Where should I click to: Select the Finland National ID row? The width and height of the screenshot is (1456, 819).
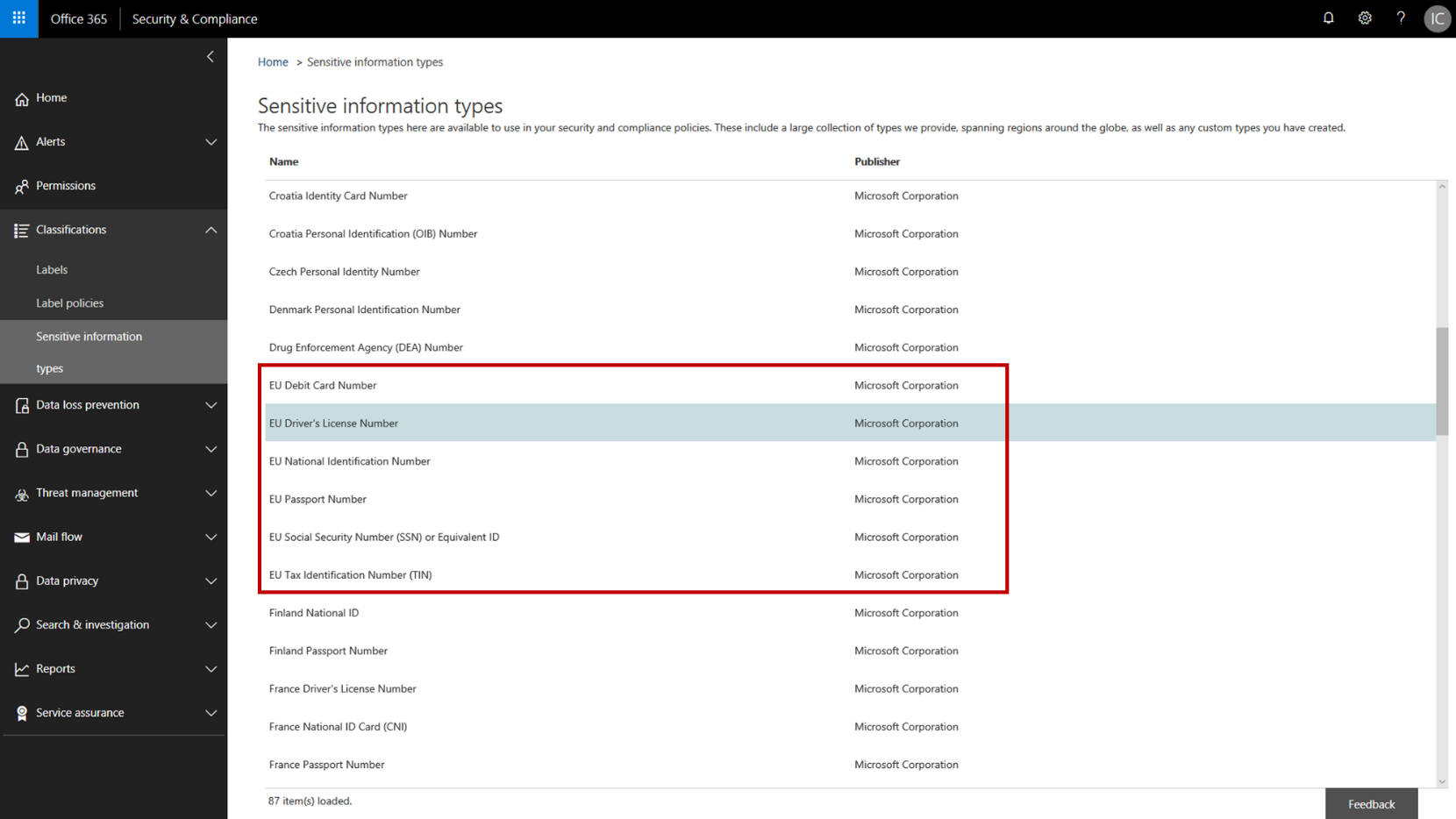click(850, 613)
